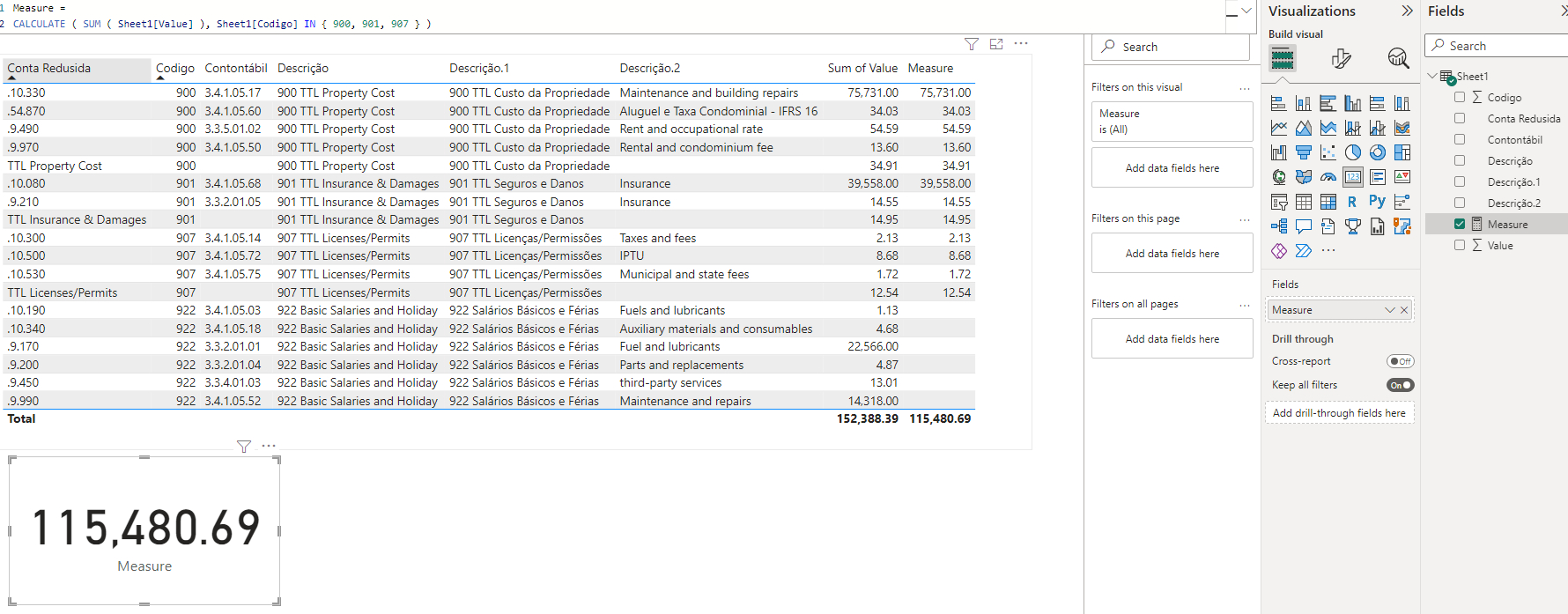Viewport: 1568px width, 614px height.
Task: Select the stacked column chart visual
Action: coord(1304,104)
